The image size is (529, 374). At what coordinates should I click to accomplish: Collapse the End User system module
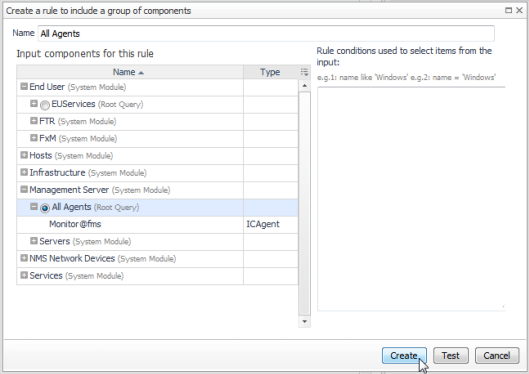click(24, 86)
